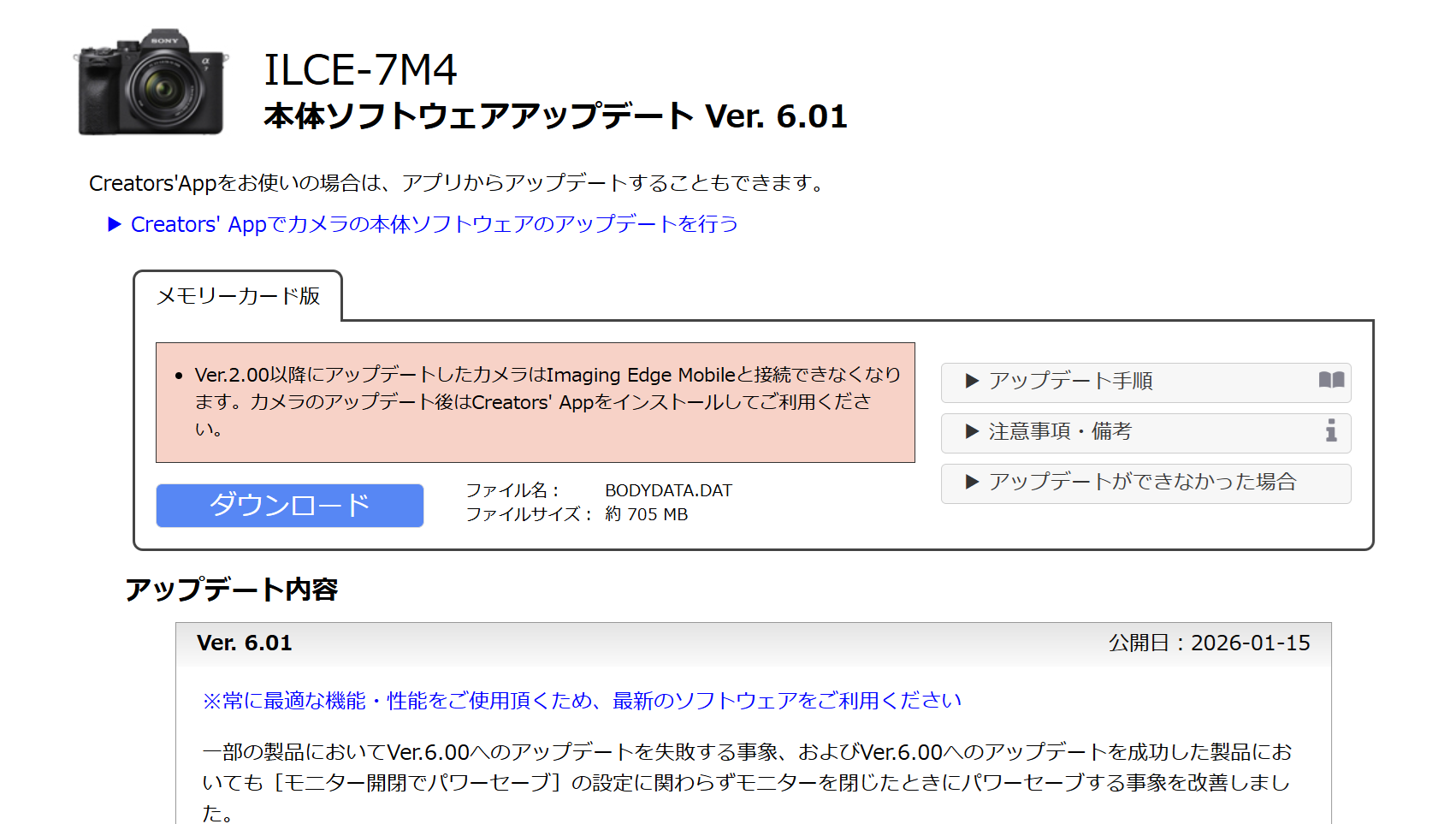Expand the アップデート手順 section

[x=1145, y=382]
